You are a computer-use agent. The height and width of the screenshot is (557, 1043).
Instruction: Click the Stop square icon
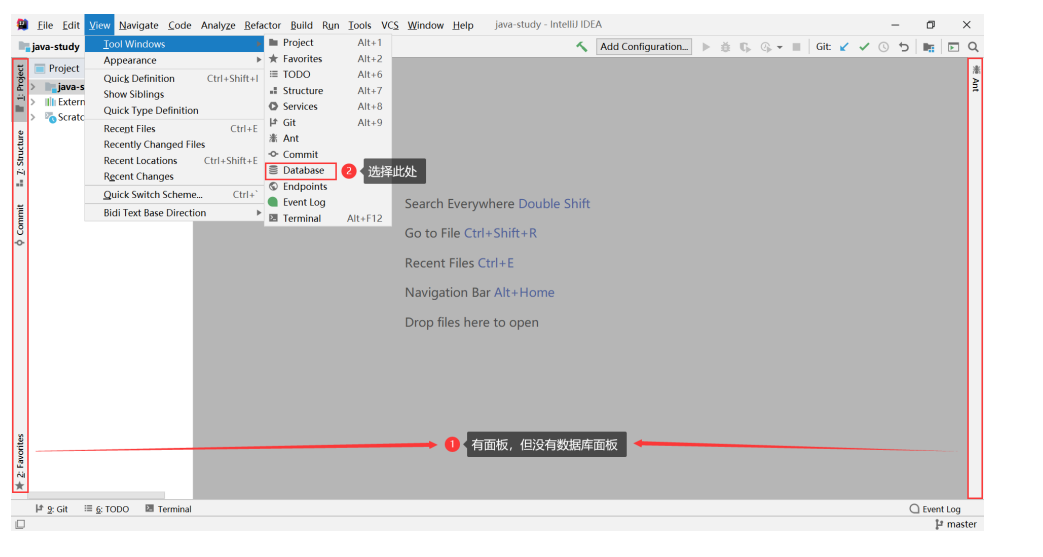point(796,47)
